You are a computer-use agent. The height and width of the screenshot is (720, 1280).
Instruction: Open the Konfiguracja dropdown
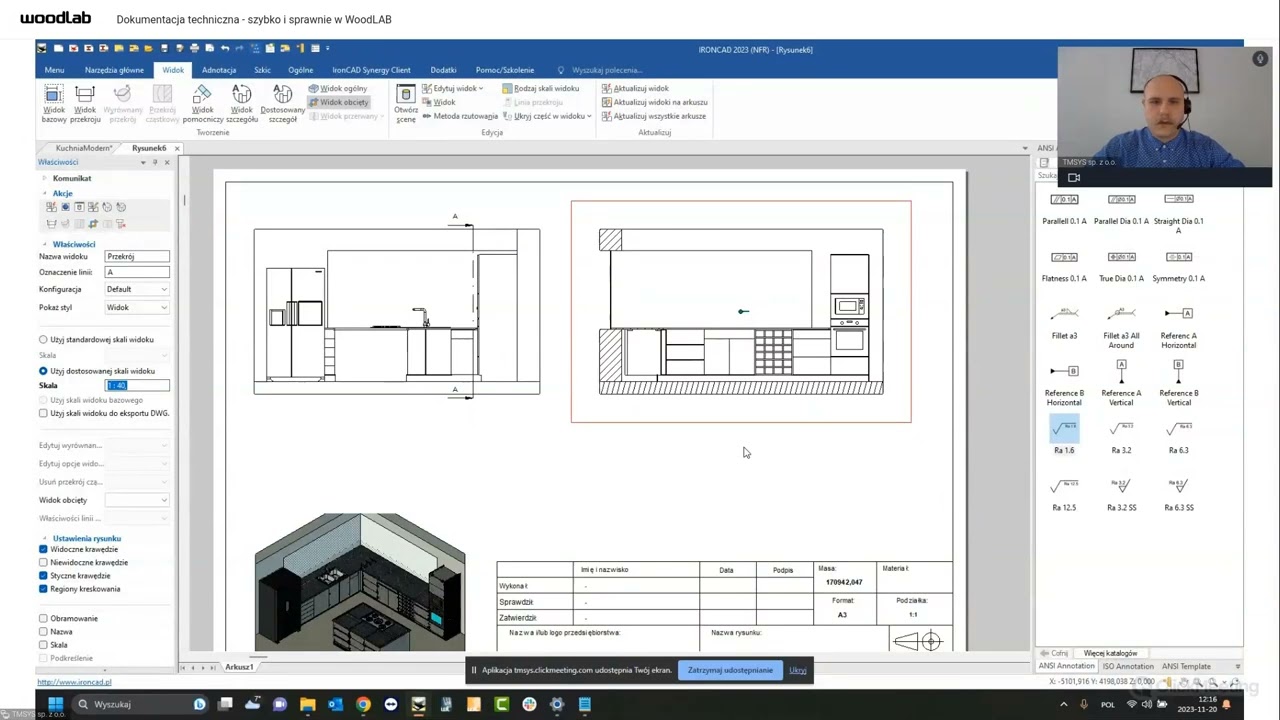point(137,289)
